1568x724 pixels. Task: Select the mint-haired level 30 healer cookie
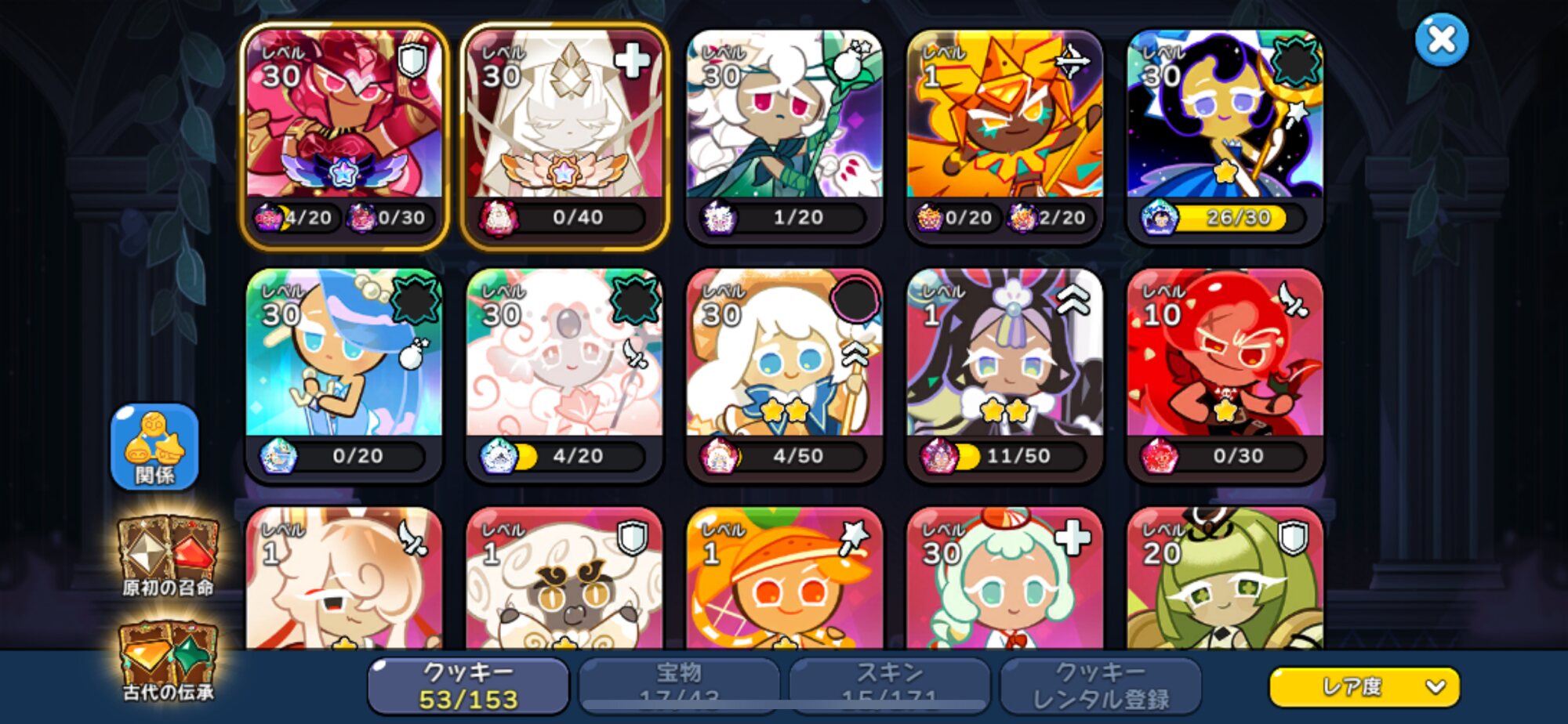pyautogui.click(x=1004, y=578)
